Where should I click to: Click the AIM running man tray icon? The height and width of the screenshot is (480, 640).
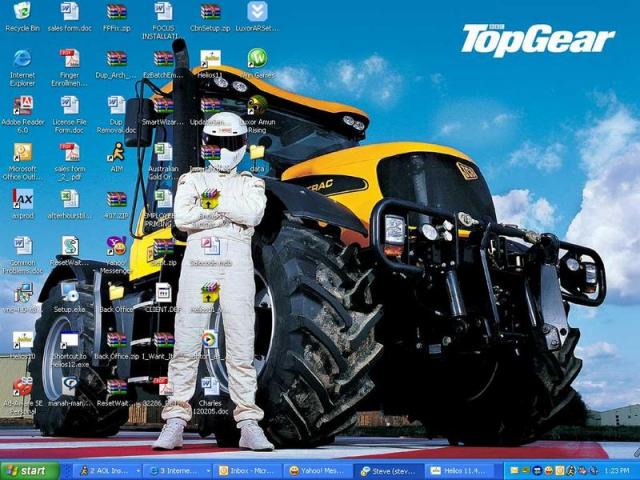(571, 471)
